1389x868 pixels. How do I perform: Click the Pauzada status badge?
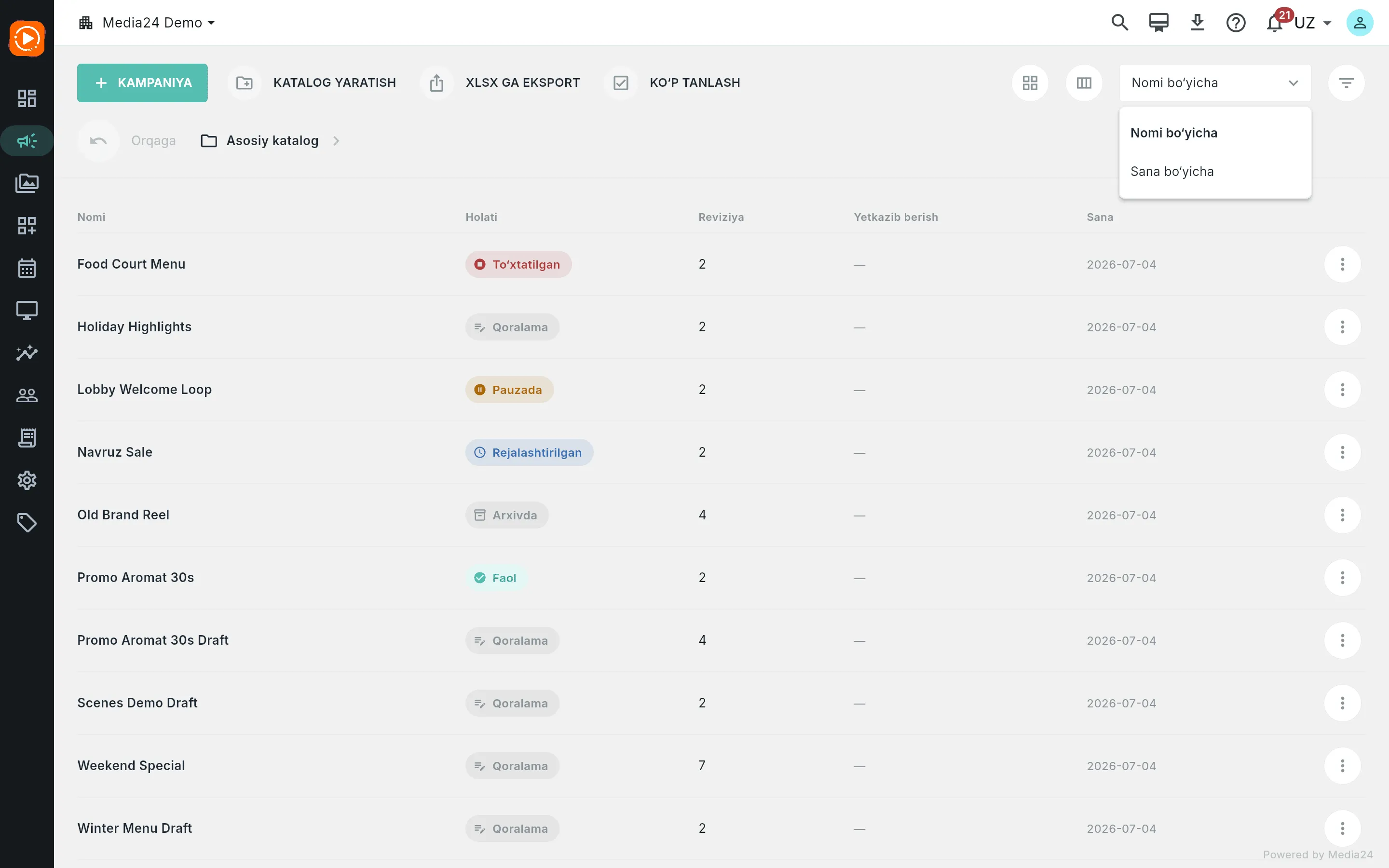click(509, 389)
